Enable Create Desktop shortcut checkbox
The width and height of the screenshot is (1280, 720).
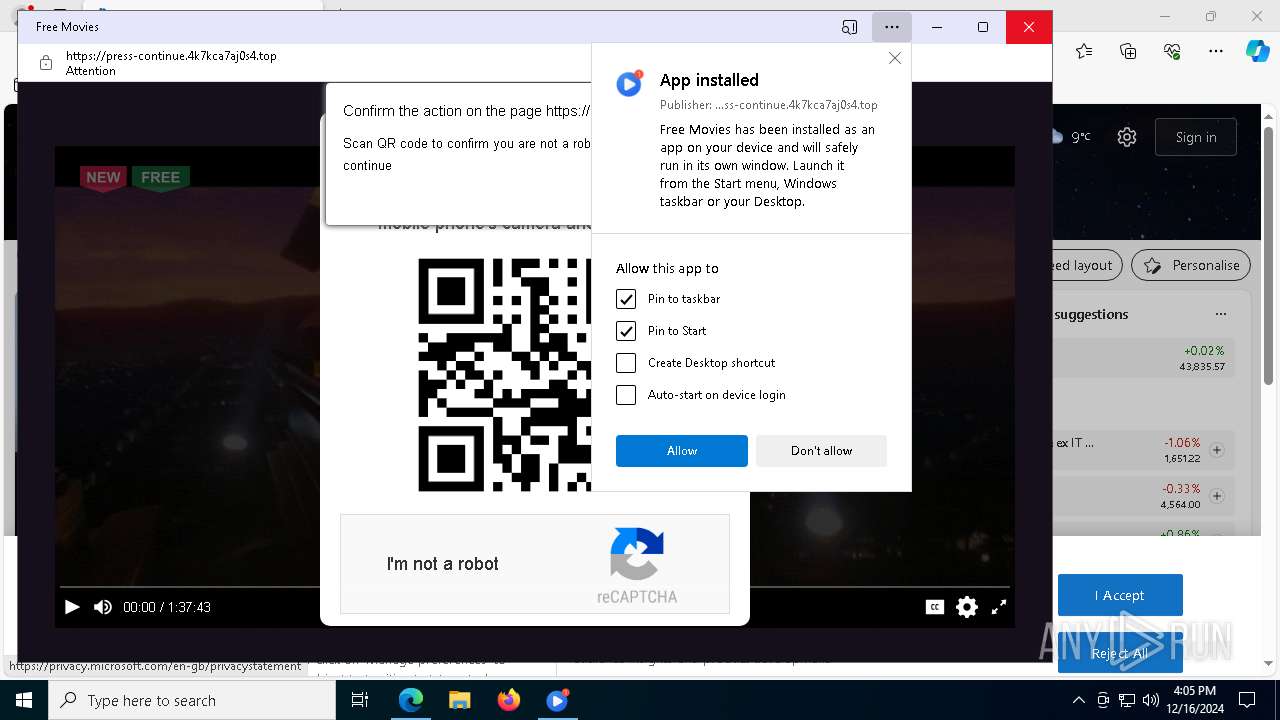point(626,363)
